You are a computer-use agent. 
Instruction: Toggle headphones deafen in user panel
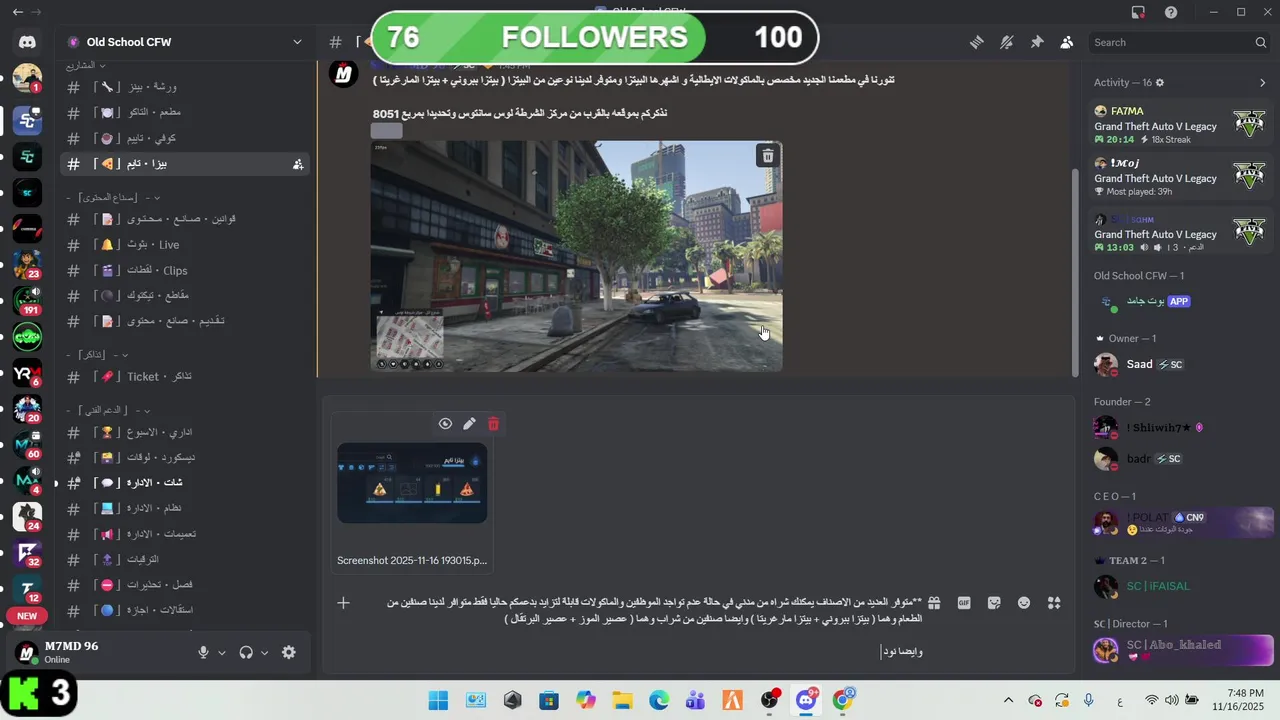pyautogui.click(x=246, y=652)
